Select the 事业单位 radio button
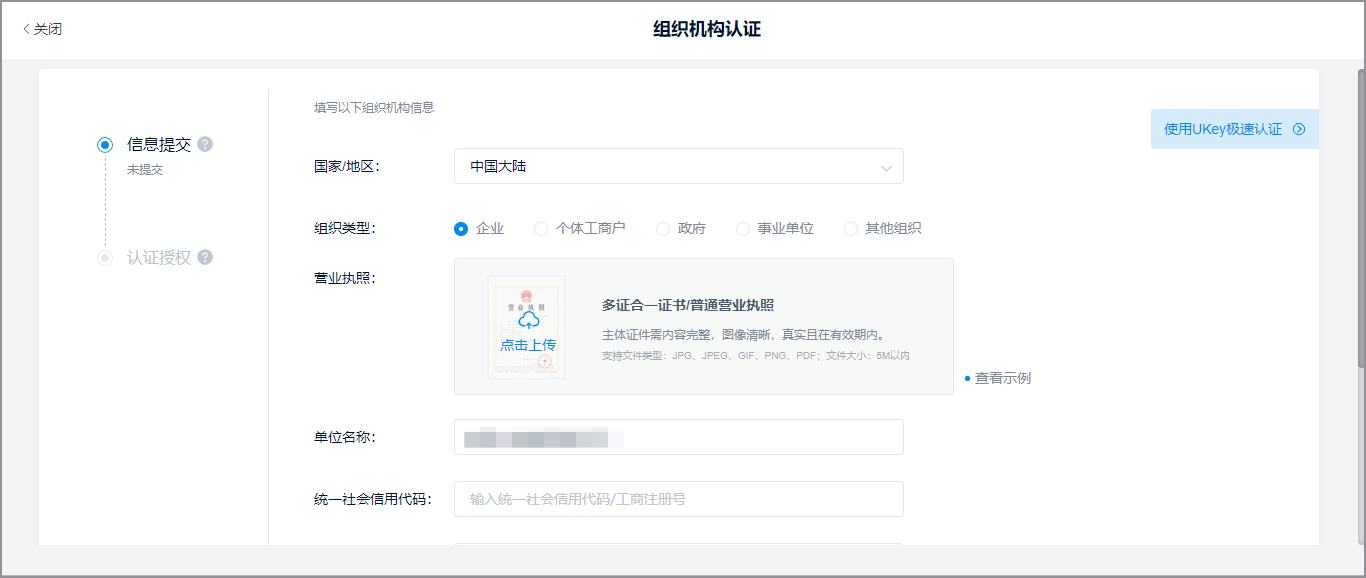The height and width of the screenshot is (578, 1366). (x=743, y=228)
